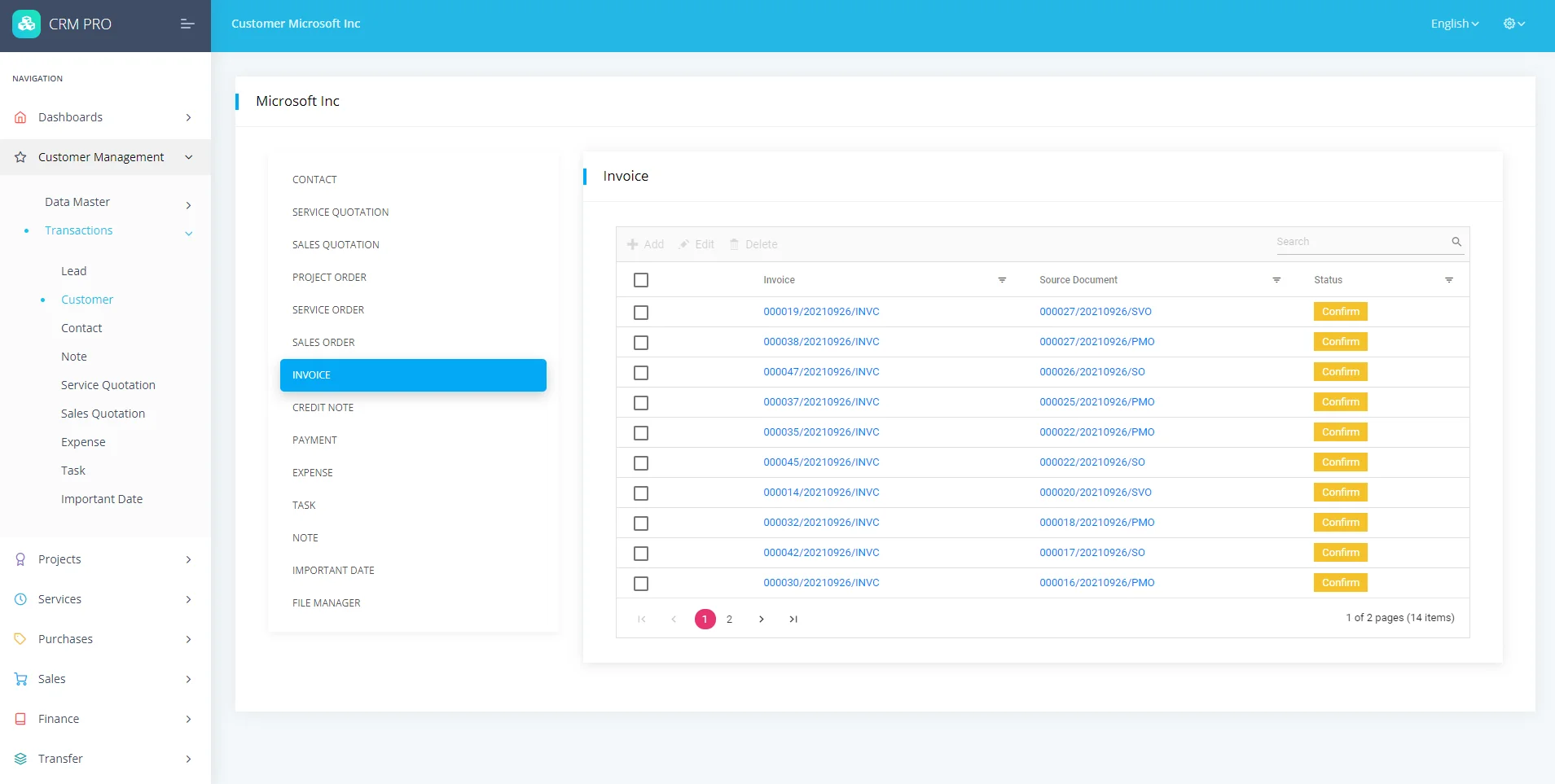Open the Status column filter icon
The width and height of the screenshot is (1555, 784).
(x=1450, y=280)
